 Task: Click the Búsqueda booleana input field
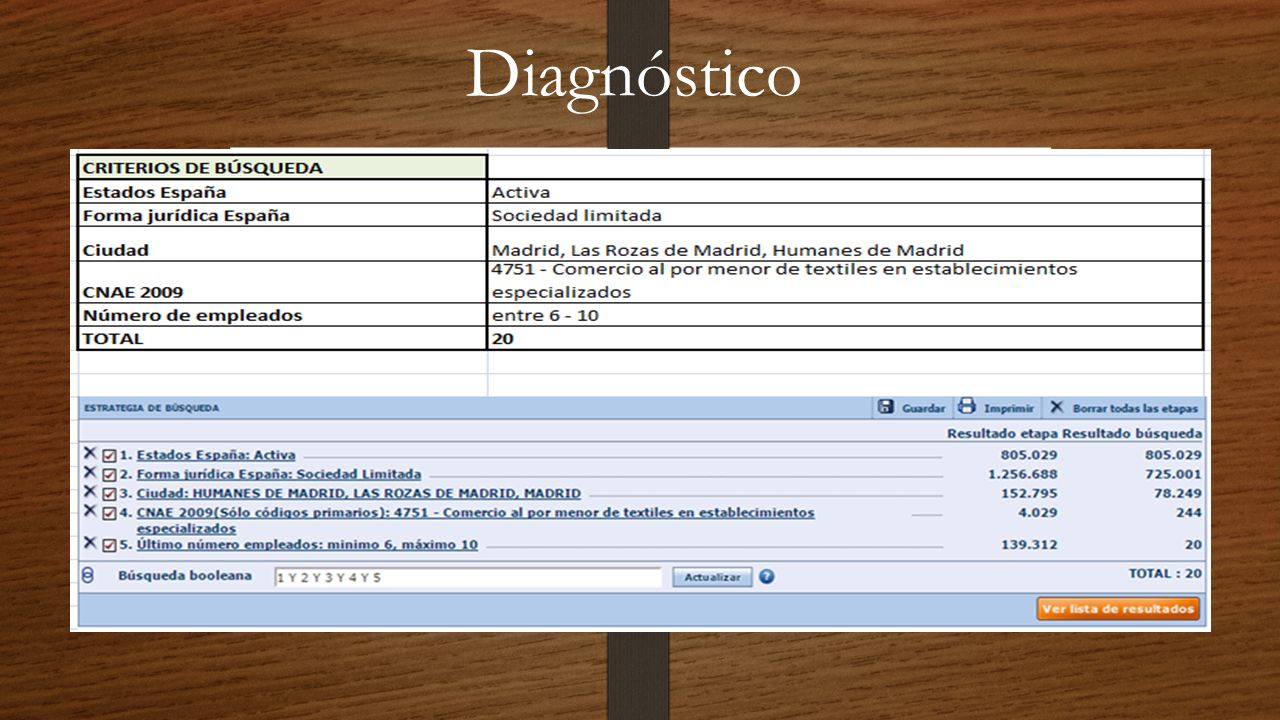coord(468,577)
